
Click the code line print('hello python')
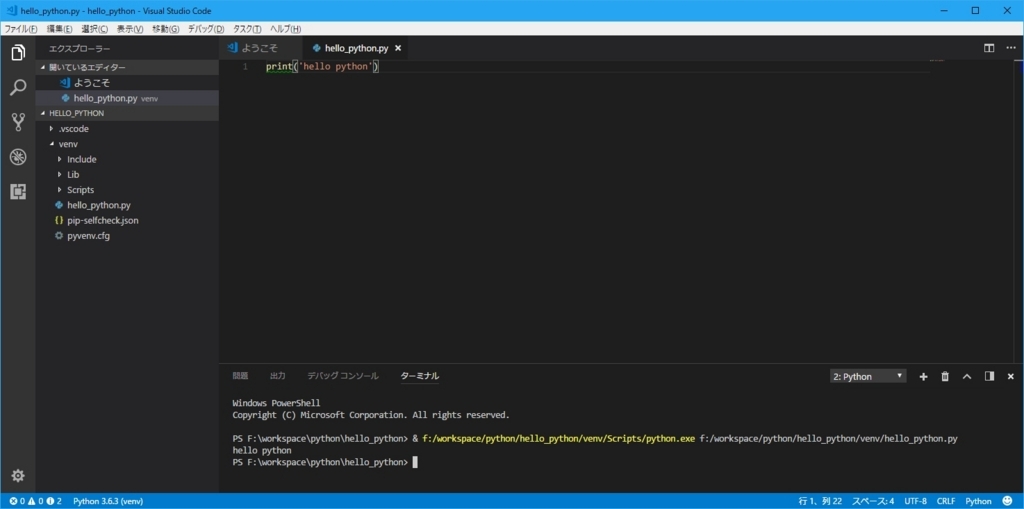[x=323, y=67]
